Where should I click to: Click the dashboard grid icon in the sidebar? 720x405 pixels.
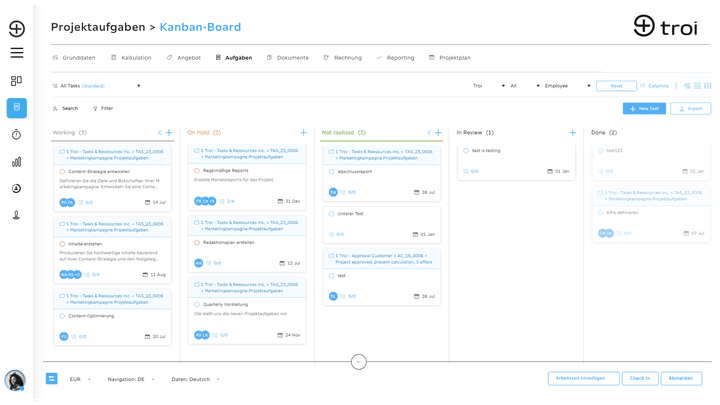17,81
